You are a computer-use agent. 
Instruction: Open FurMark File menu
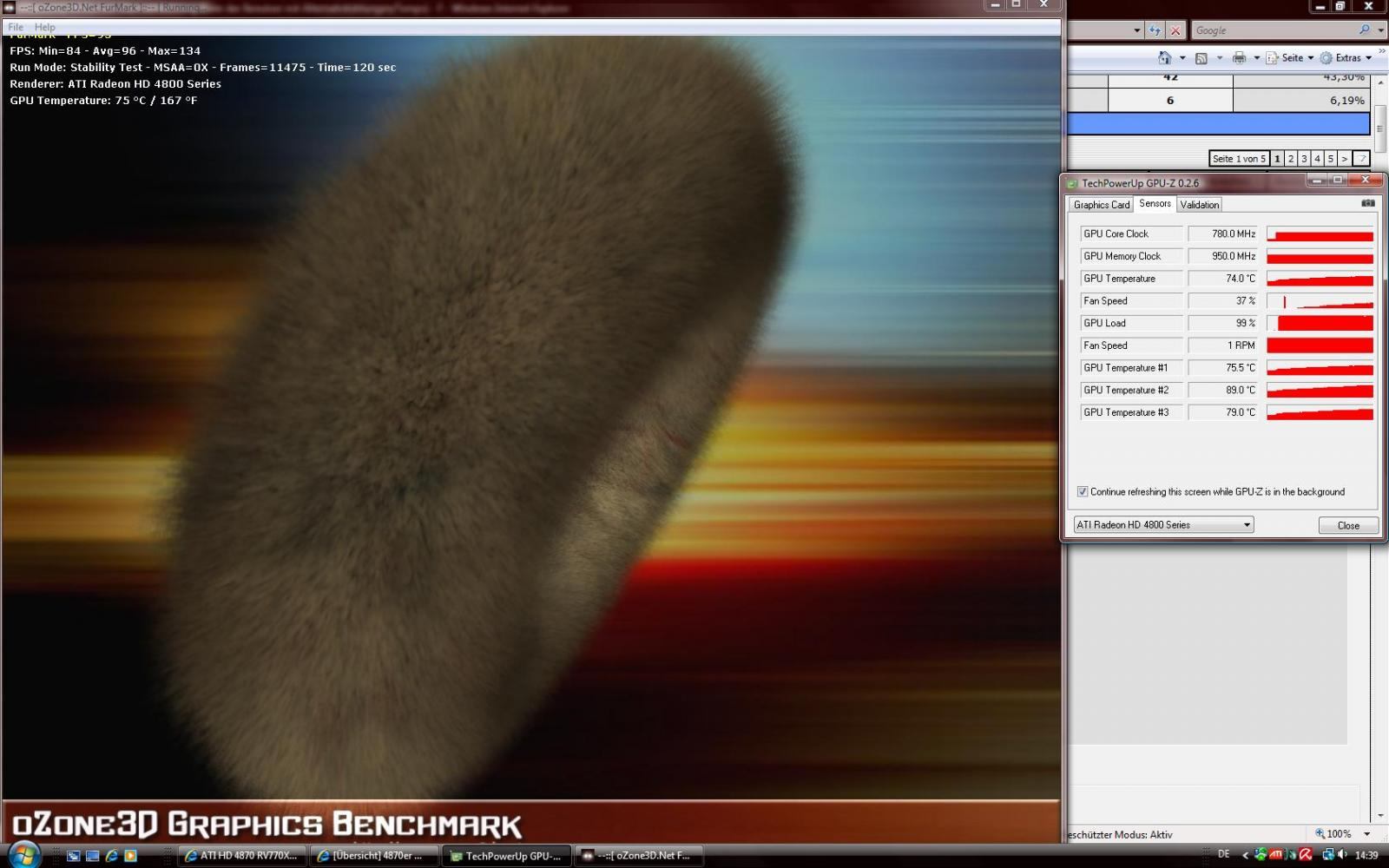[x=16, y=27]
